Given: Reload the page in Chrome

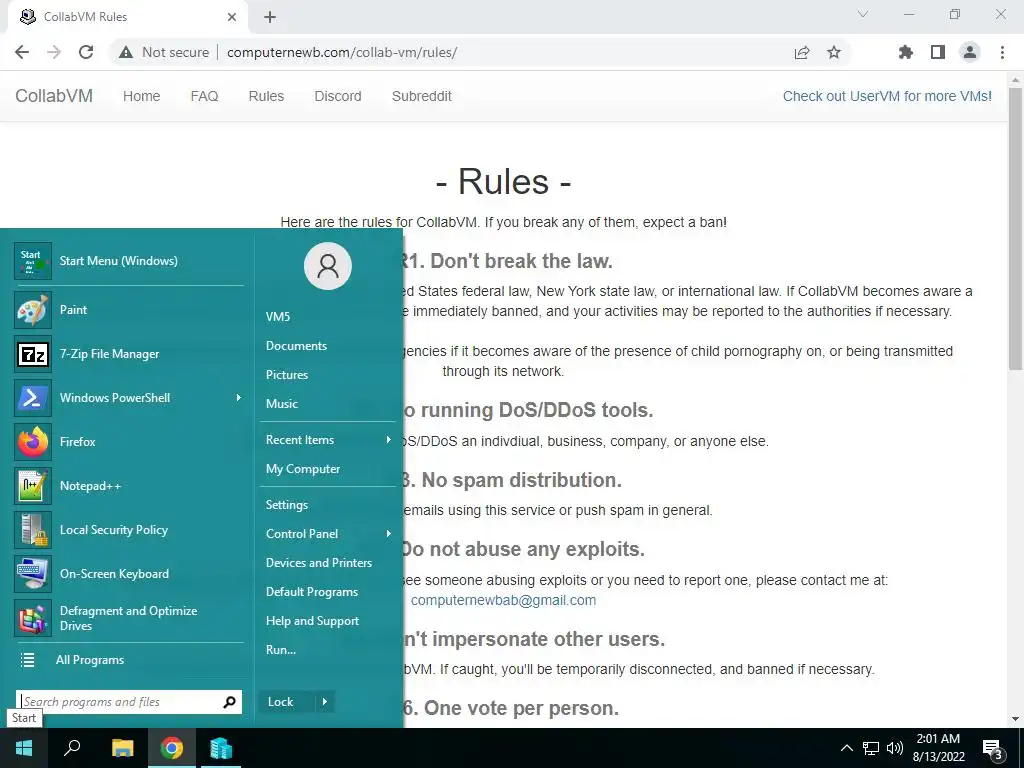Looking at the screenshot, I should pos(86,52).
